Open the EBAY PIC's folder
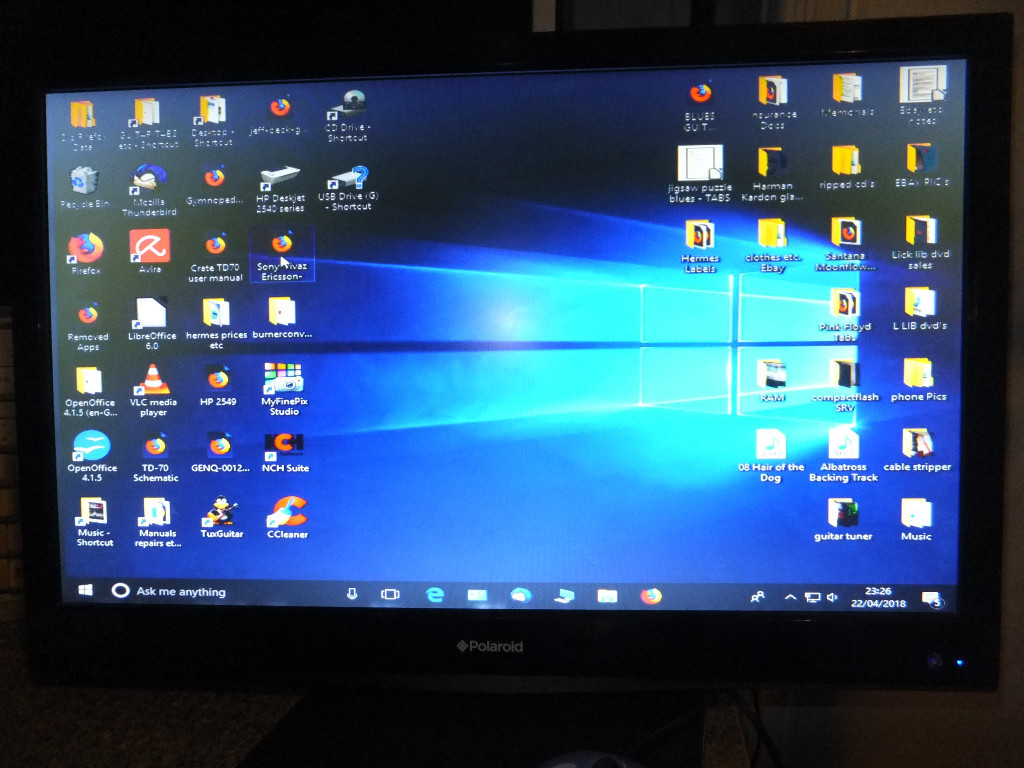 tap(921, 167)
